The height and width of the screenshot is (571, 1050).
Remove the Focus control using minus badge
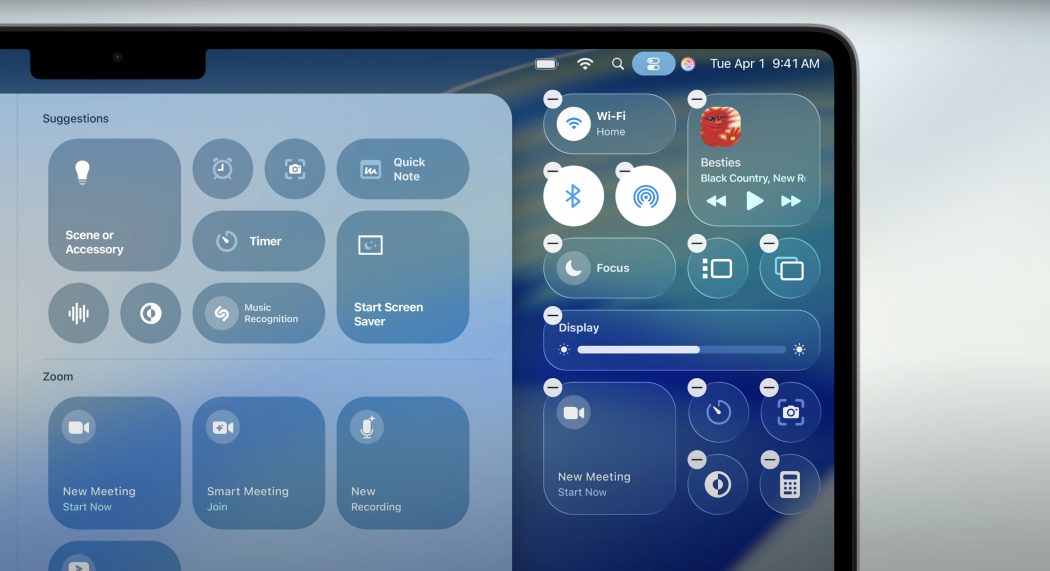[553, 243]
